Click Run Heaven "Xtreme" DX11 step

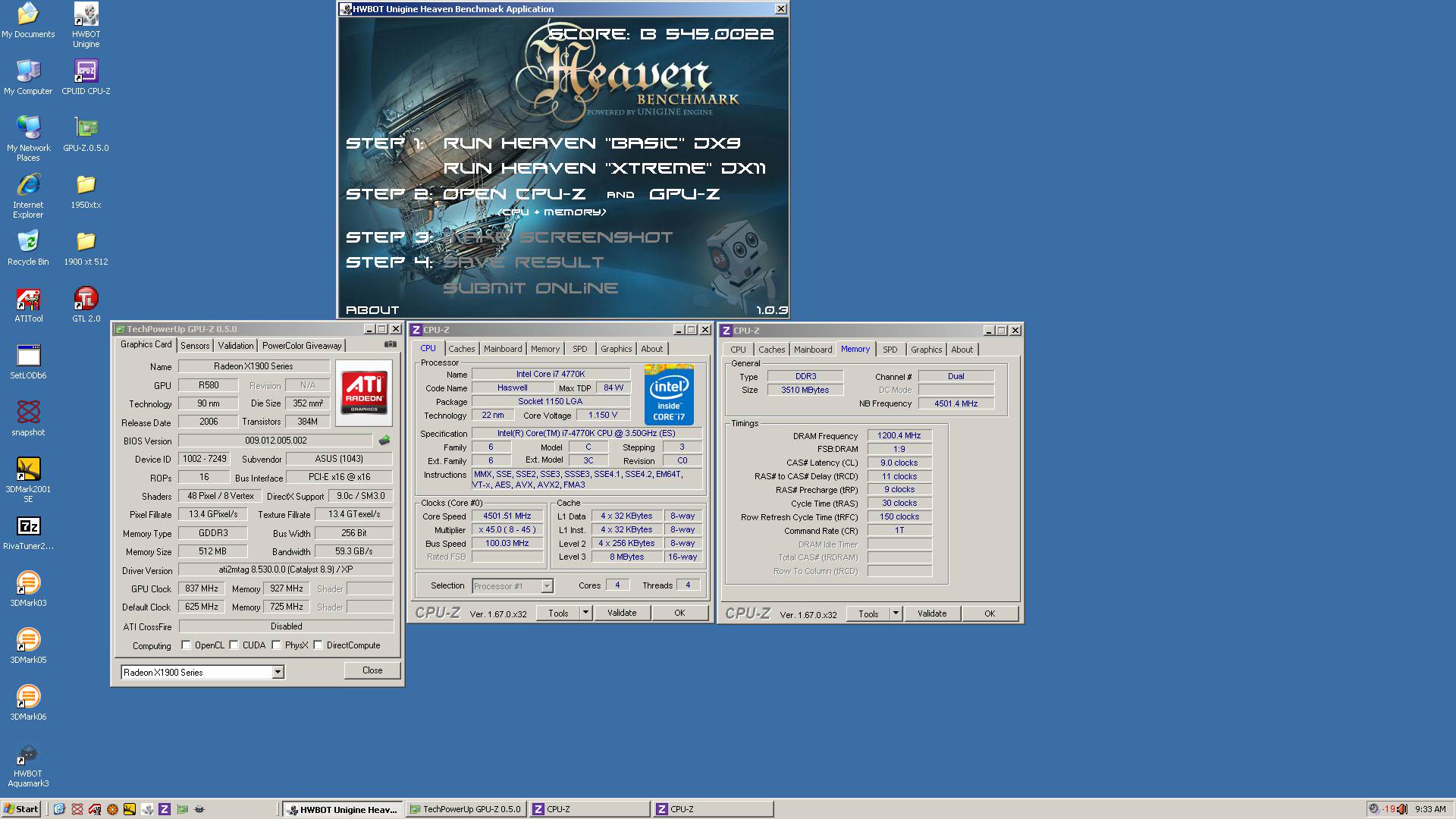604,168
